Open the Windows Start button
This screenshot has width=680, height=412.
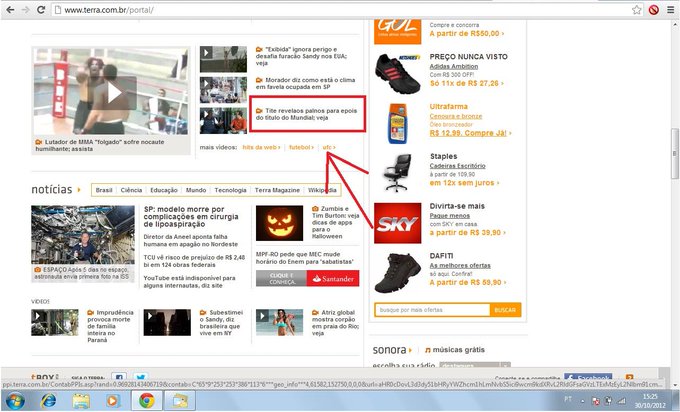[x=15, y=401]
